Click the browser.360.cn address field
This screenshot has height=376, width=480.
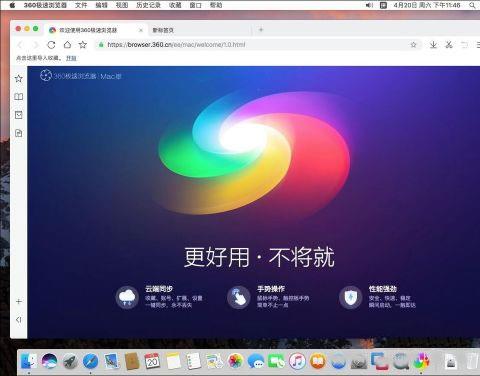253,45
